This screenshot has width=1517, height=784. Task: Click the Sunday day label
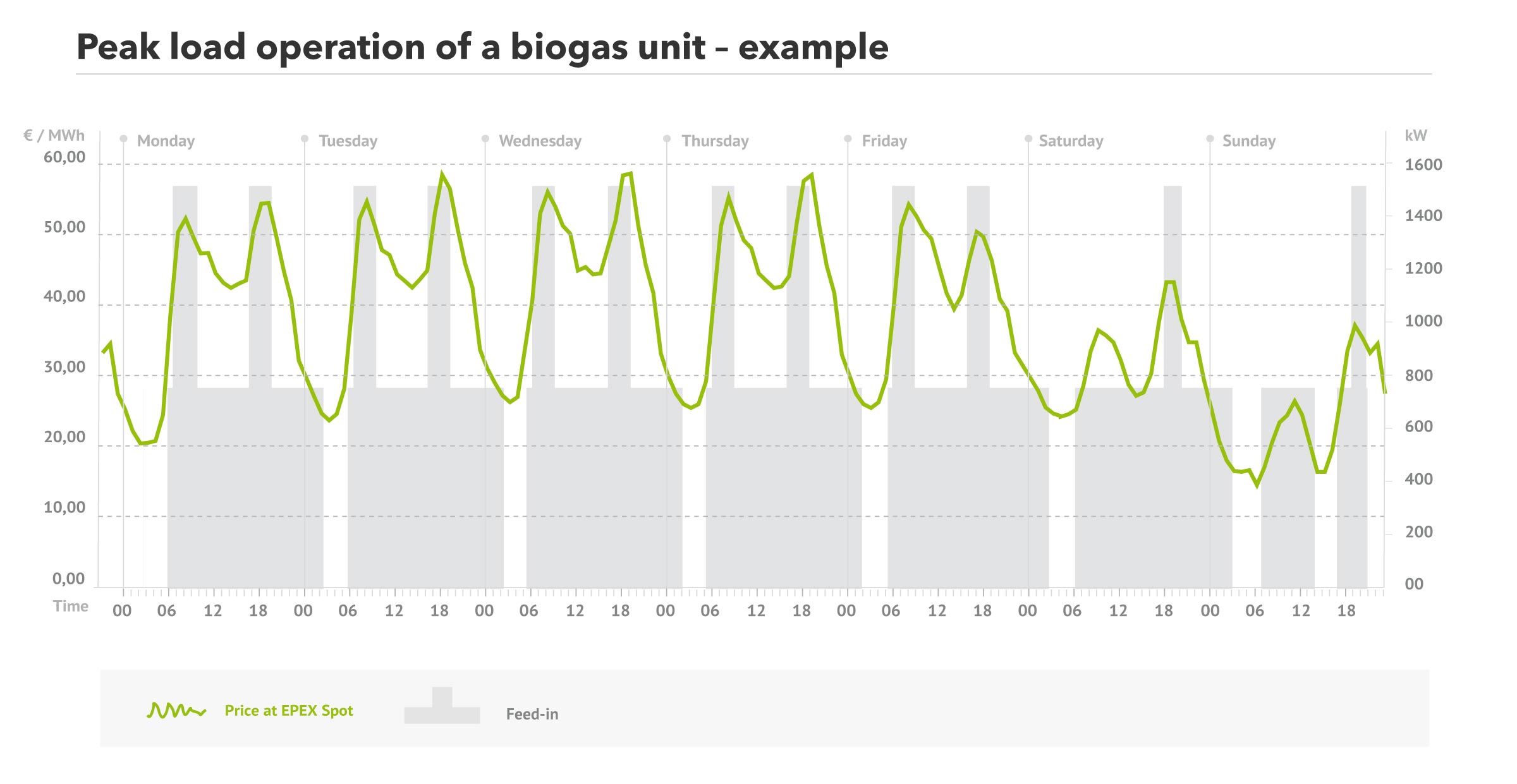pyautogui.click(x=1248, y=141)
